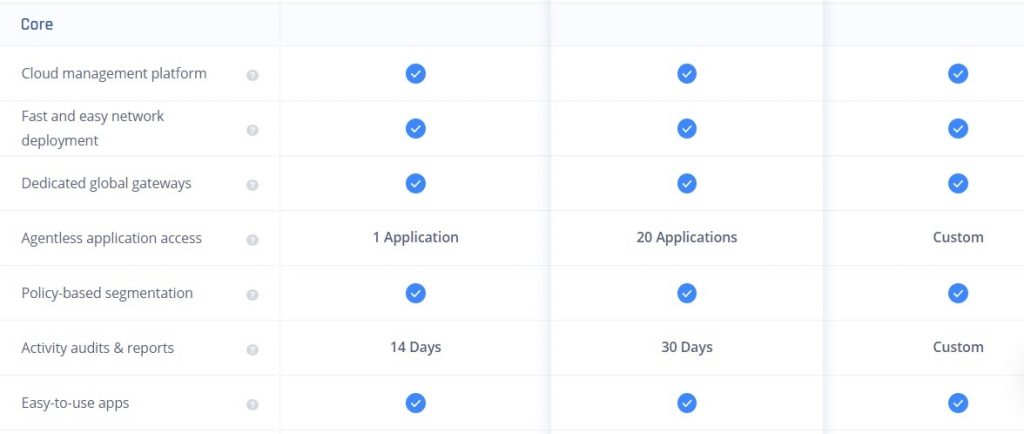Click question mark beside Agentless application access

coord(252,240)
